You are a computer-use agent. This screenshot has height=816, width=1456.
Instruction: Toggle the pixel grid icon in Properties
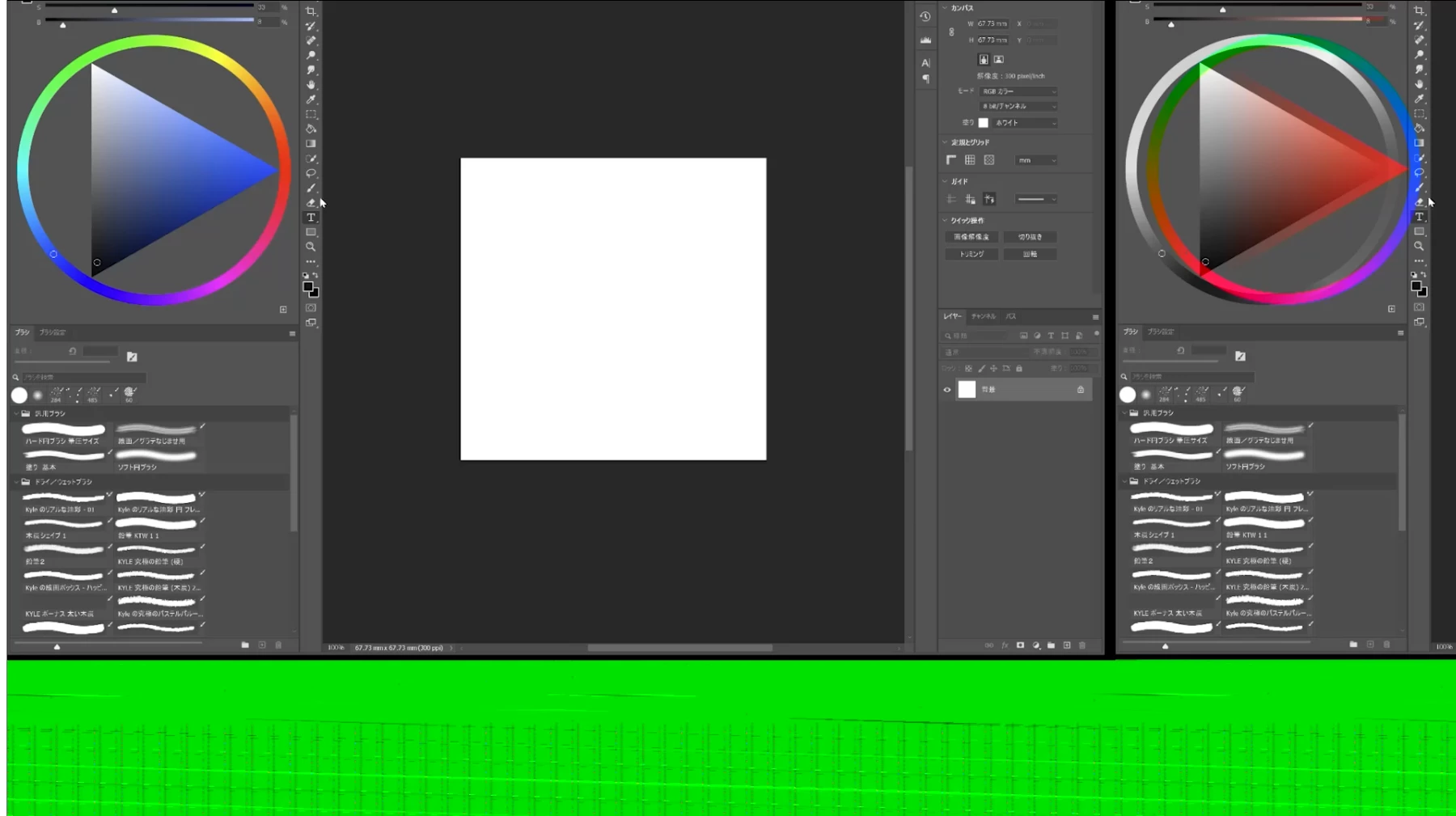pyautogui.click(x=989, y=160)
